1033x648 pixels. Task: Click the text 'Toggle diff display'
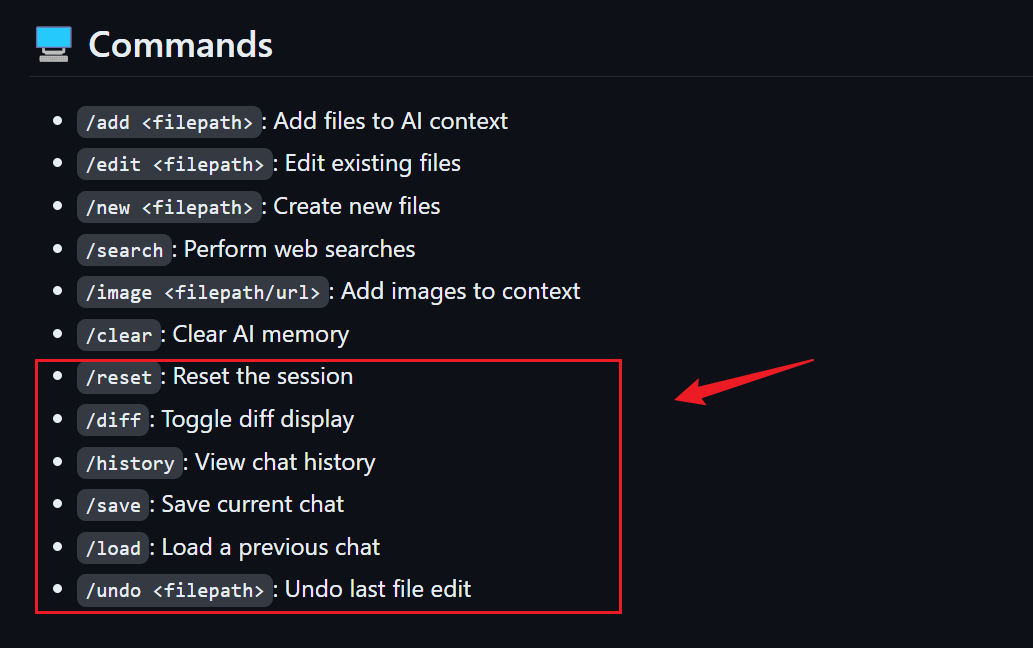258,419
